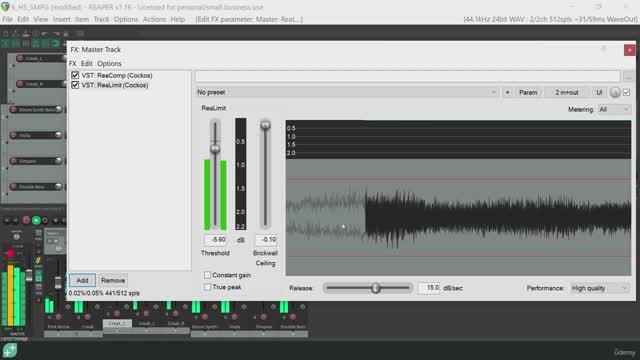Click the pin icon in FX window title bar
The image size is (640, 360).
(604, 49)
